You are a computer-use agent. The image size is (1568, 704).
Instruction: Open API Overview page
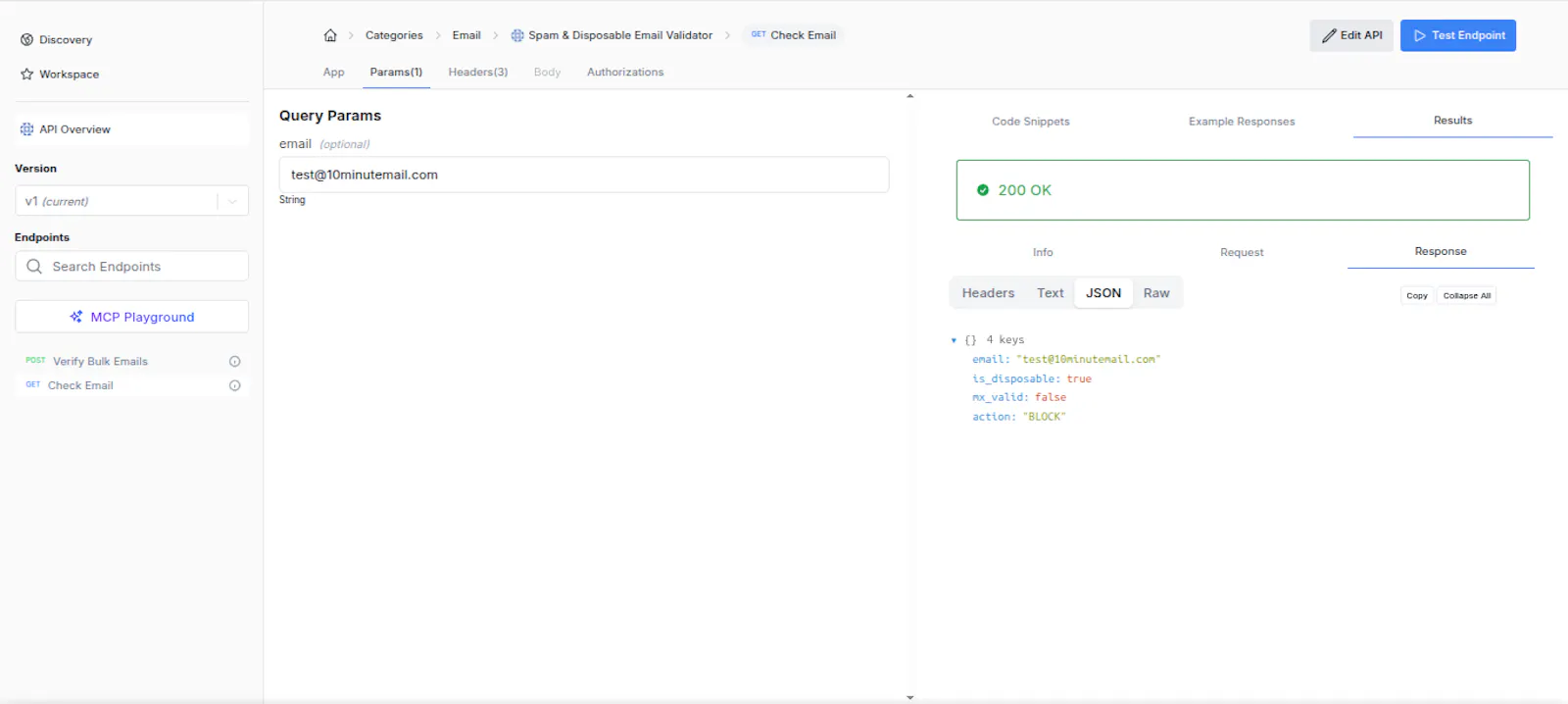click(x=131, y=129)
